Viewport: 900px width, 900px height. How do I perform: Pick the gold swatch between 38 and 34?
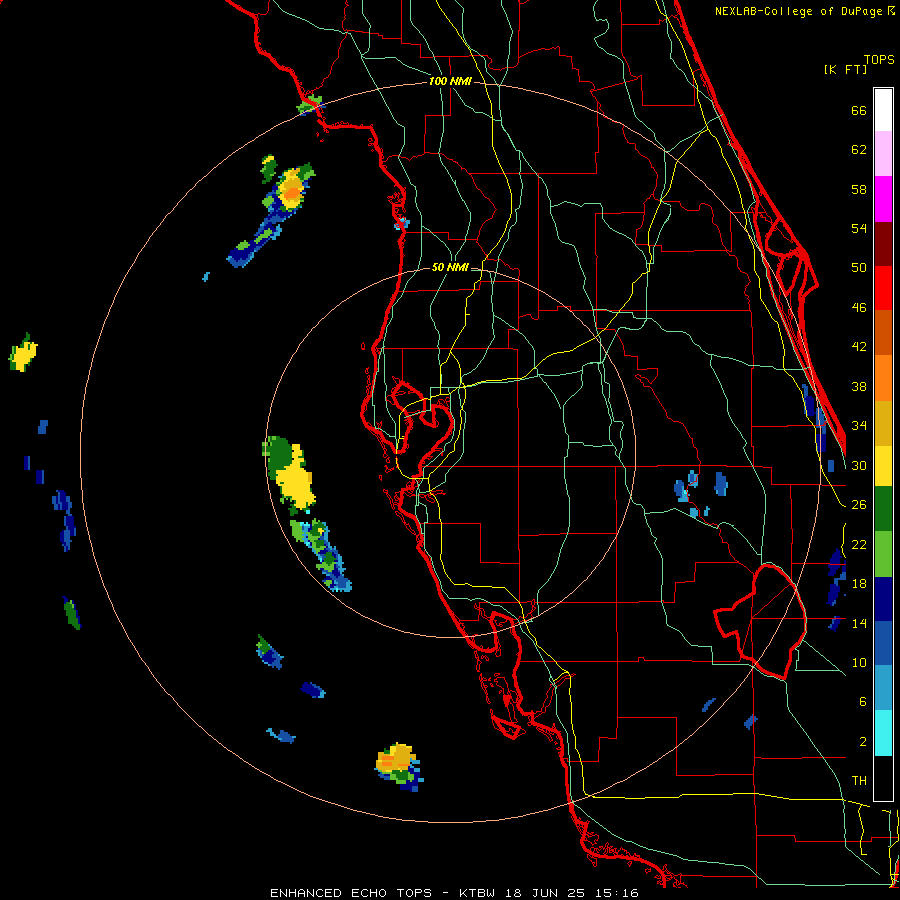coord(883,423)
